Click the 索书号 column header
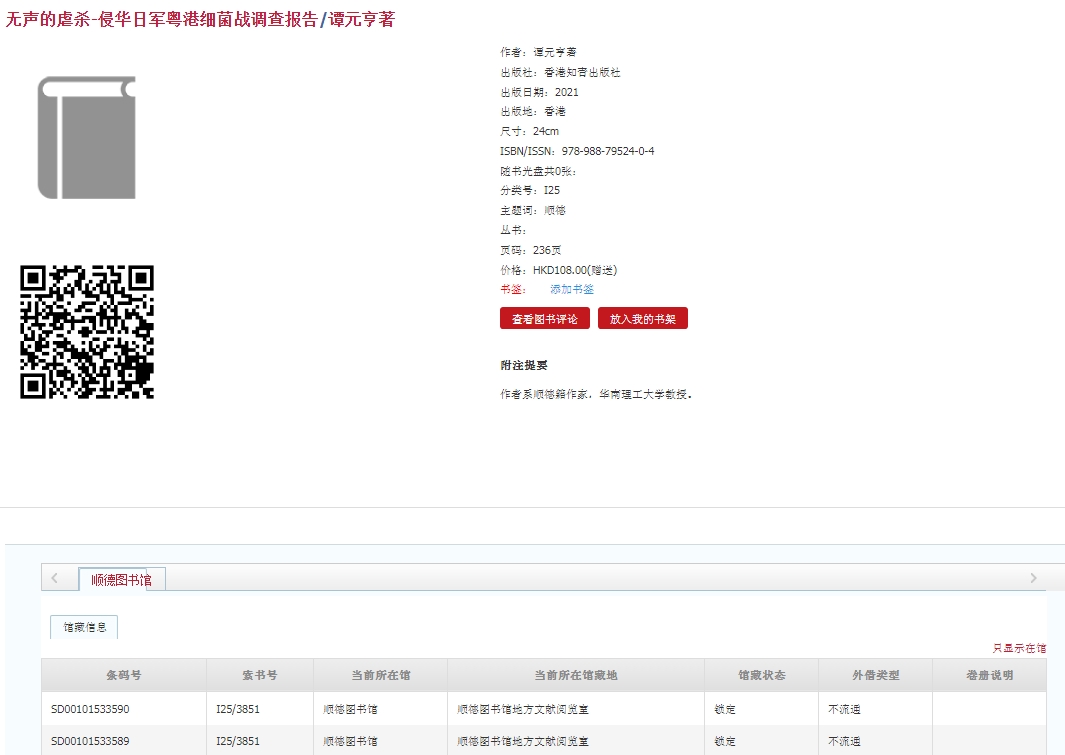 [260, 675]
